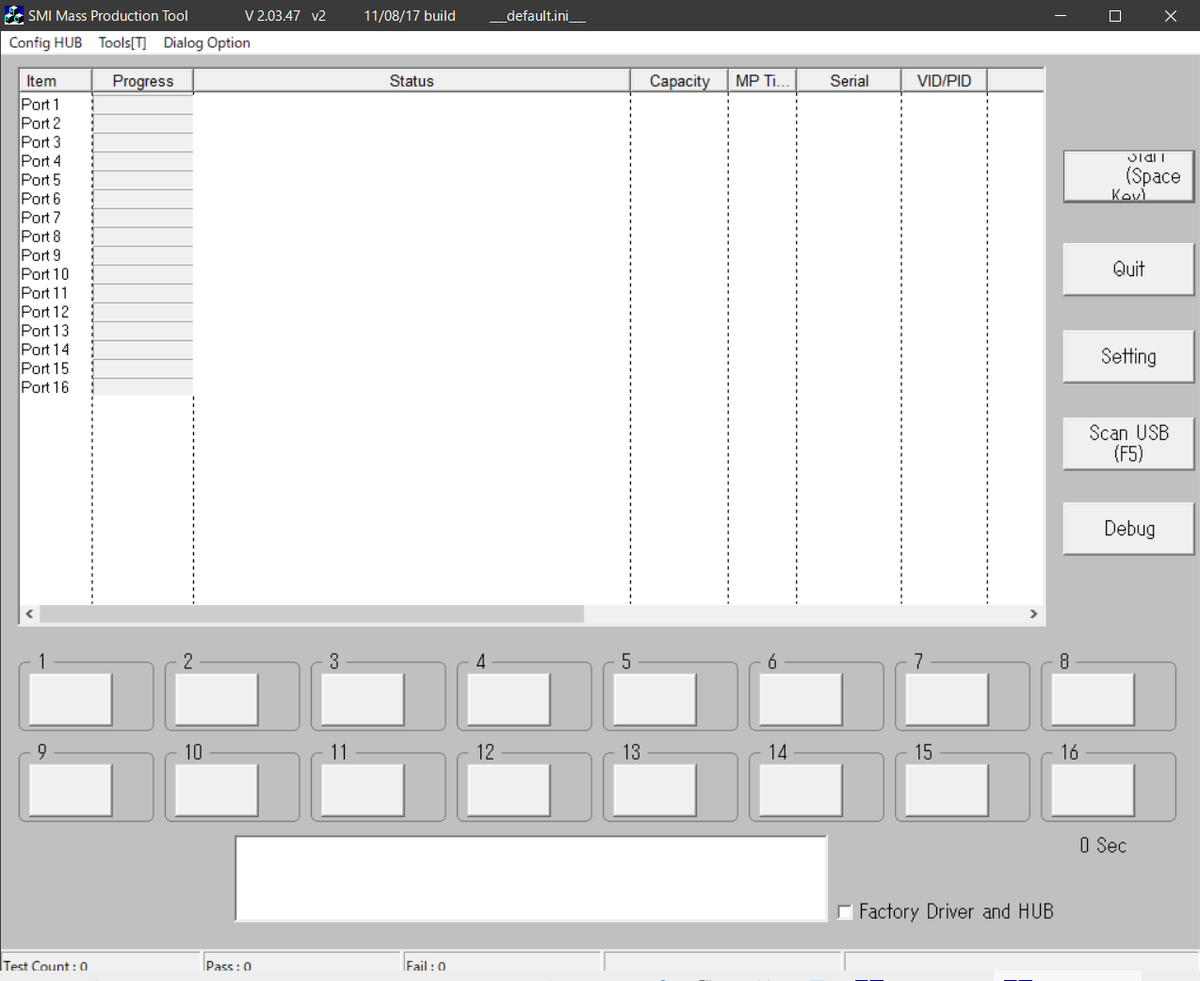Click the port 2 slot button

pyautogui.click(x=216, y=699)
